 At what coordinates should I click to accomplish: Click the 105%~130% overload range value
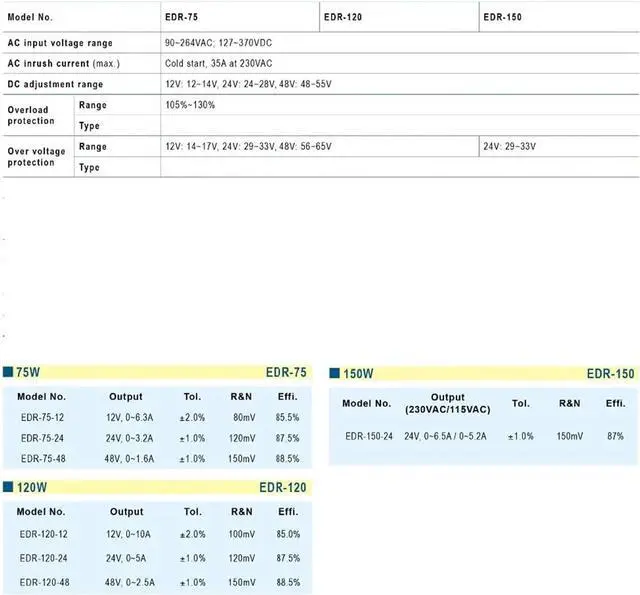pyautogui.click(x=190, y=105)
